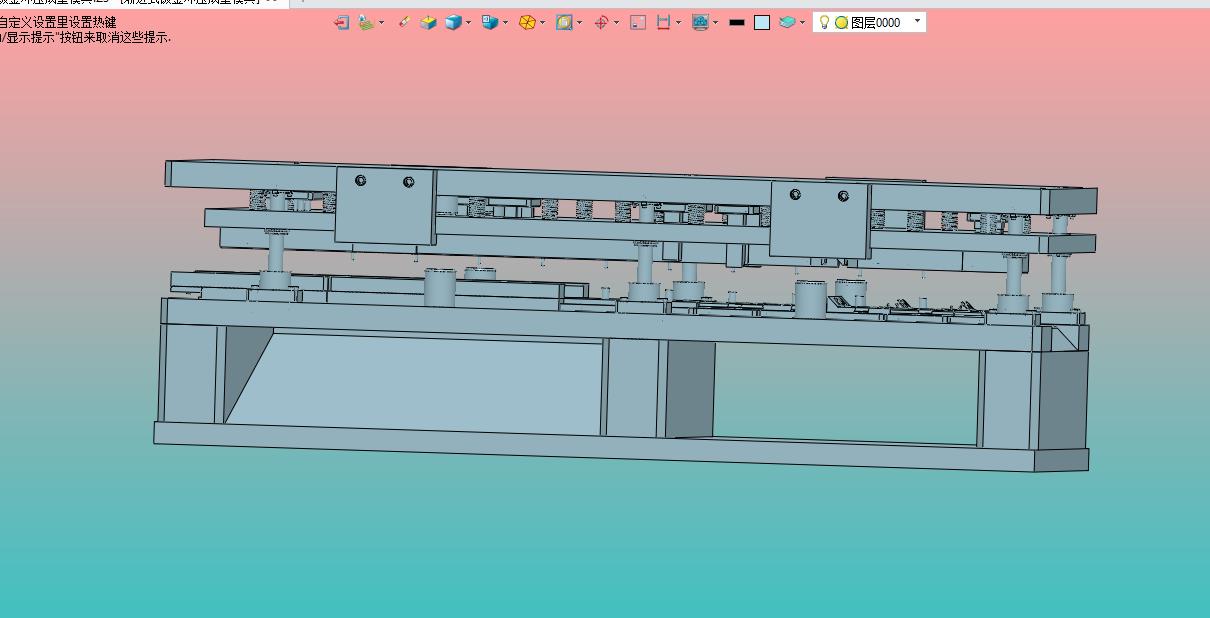Click the yellow circle layer color indicator

[841, 22]
